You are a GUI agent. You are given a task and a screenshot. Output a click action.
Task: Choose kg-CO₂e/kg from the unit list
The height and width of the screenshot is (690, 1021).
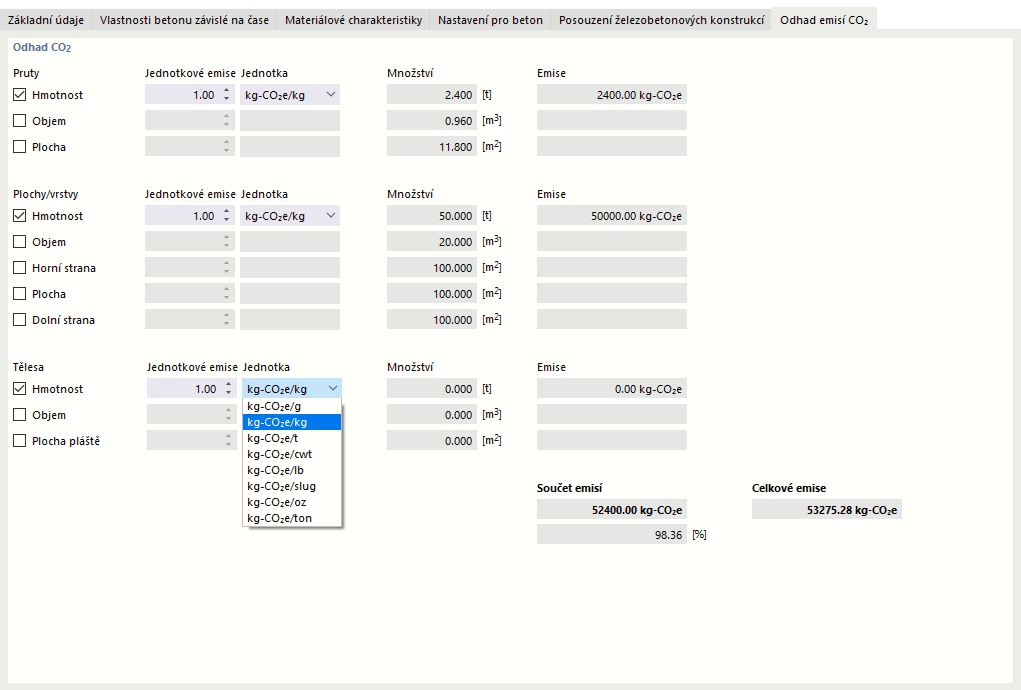(292, 422)
